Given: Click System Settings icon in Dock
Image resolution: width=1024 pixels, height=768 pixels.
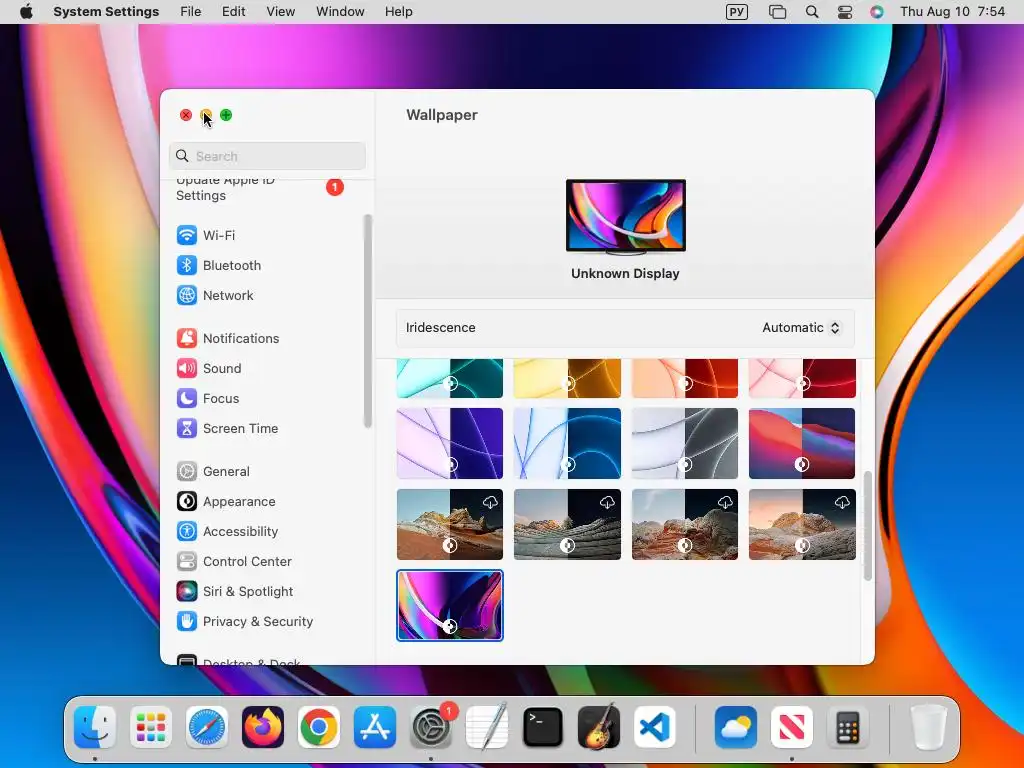Looking at the screenshot, I should [431, 727].
